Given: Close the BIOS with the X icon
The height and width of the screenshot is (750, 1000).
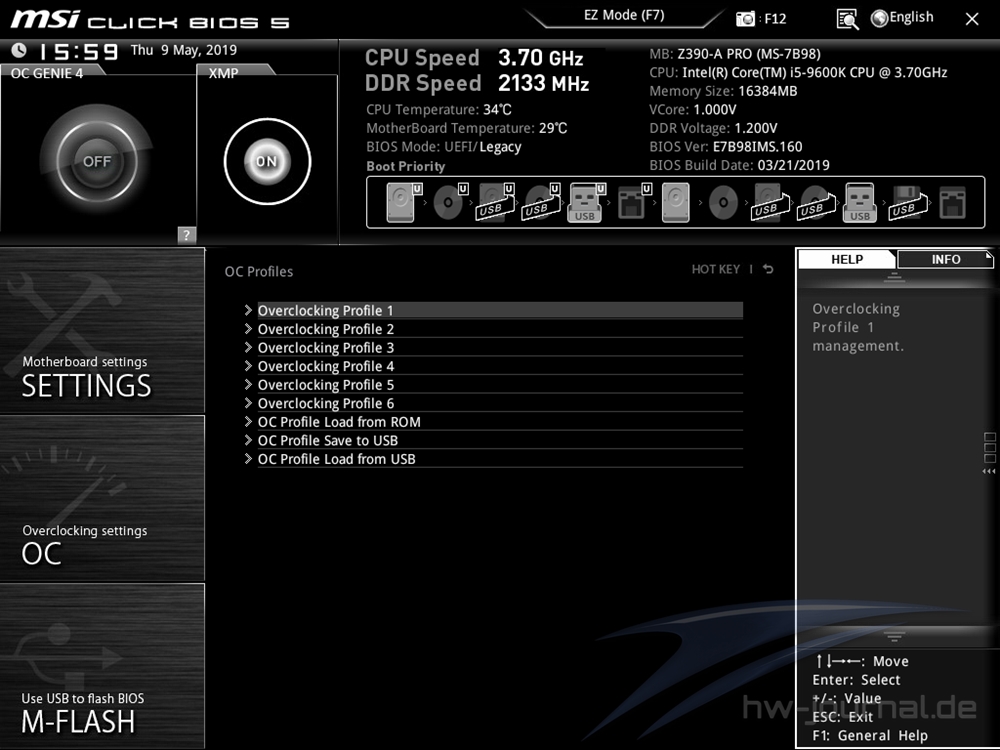Looking at the screenshot, I should 971,19.
